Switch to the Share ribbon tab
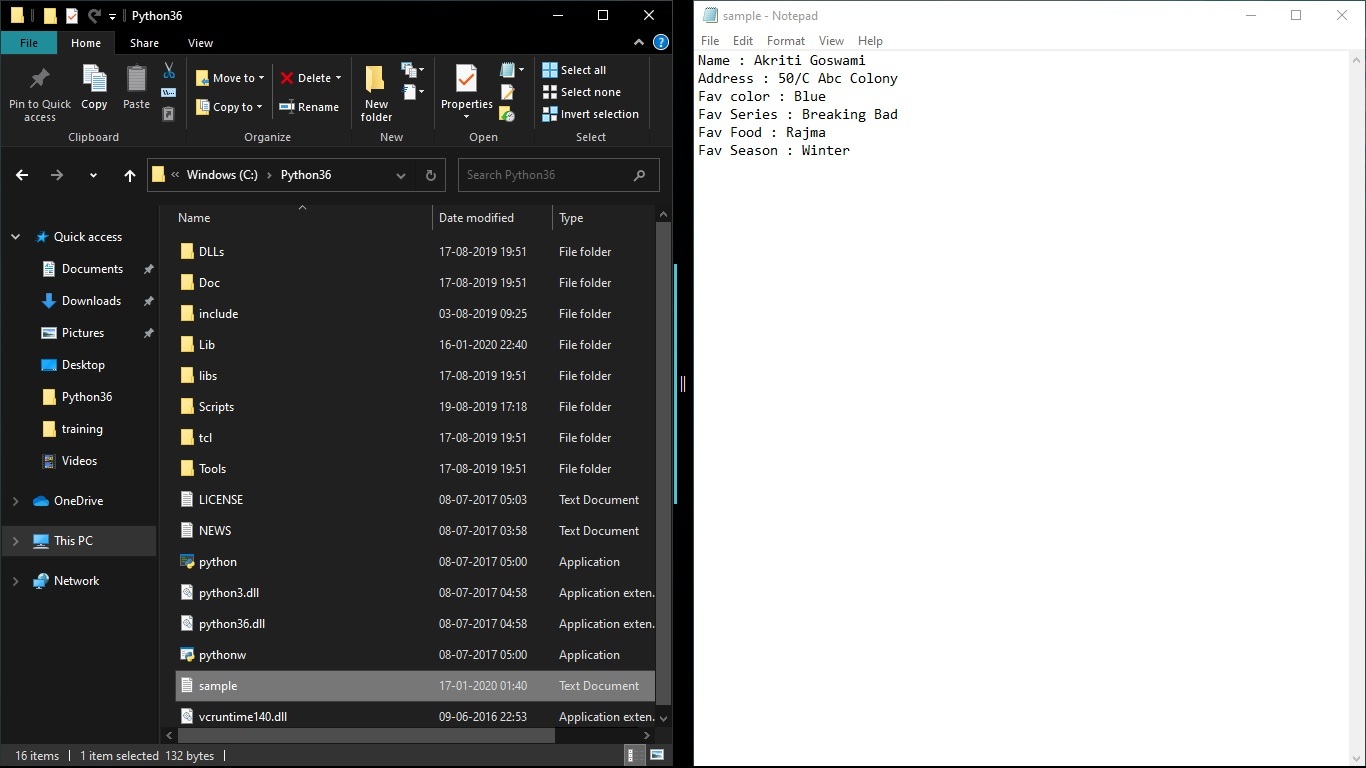The height and width of the screenshot is (768, 1366). click(x=144, y=43)
